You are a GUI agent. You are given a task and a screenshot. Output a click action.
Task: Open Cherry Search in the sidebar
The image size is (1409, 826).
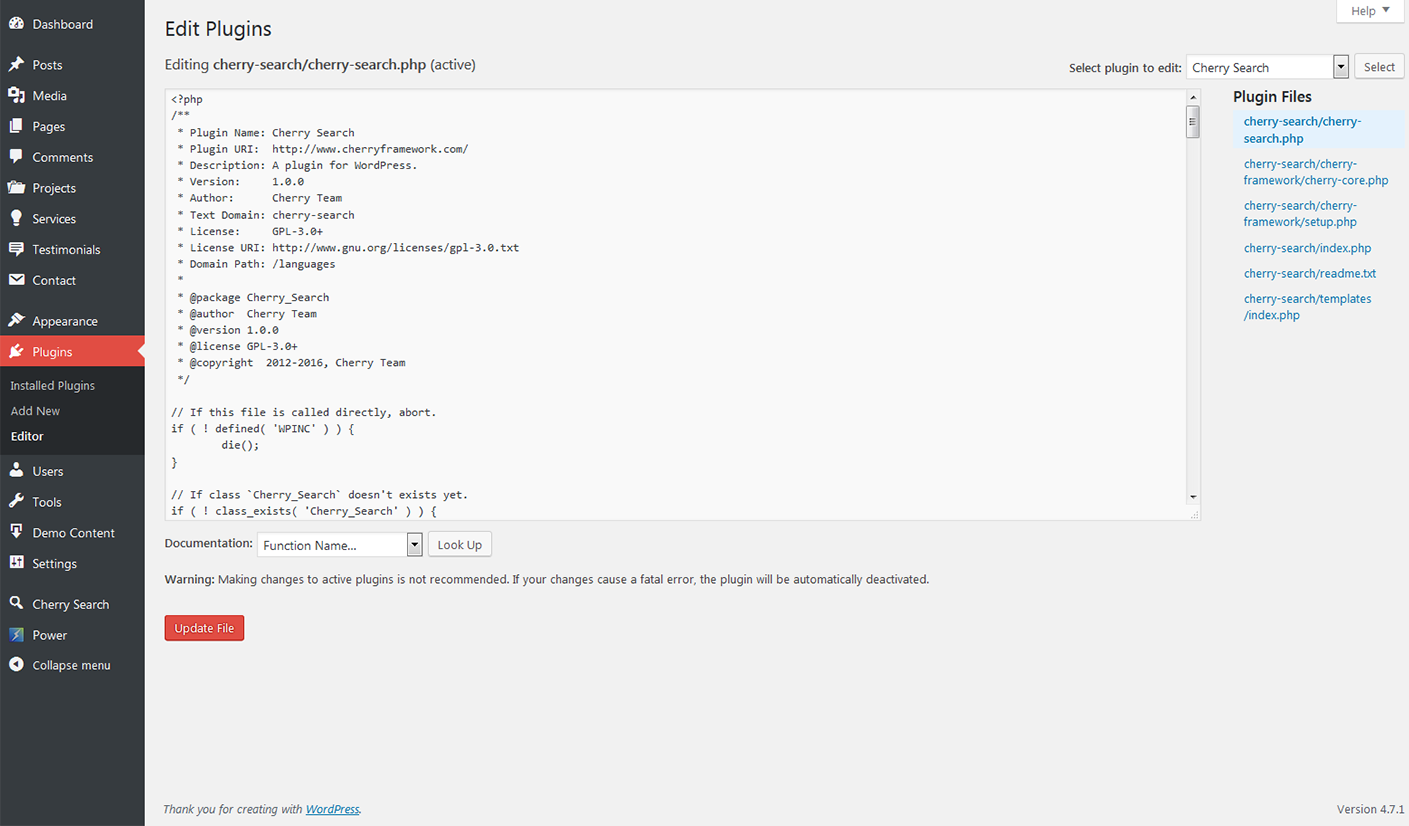[72, 604]
